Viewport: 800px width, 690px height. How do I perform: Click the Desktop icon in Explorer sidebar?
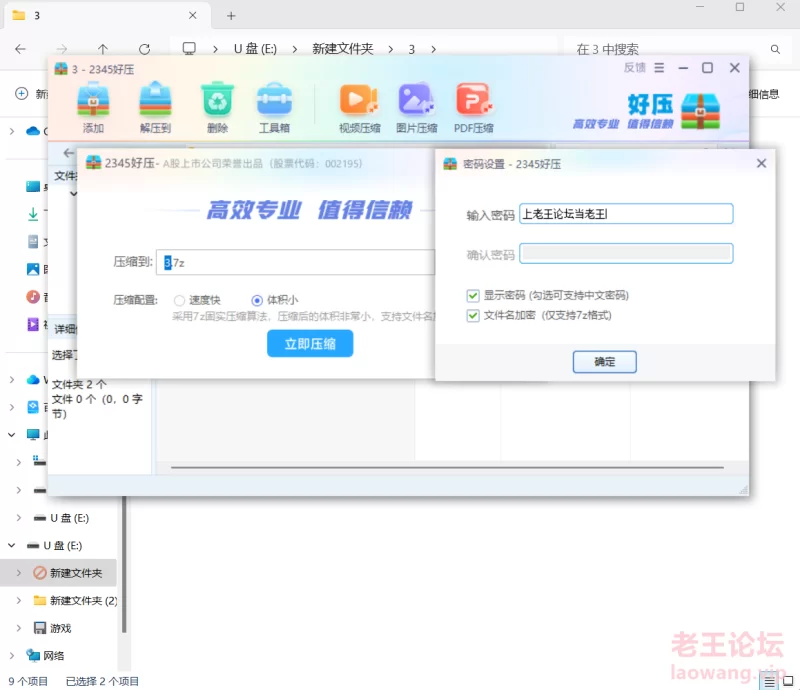click(x=33, y=186)
